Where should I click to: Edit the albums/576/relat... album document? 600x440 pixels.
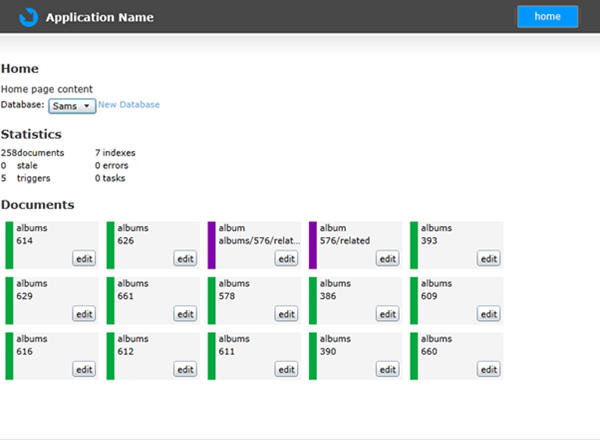pyautogui.click(x=286, y=259)
